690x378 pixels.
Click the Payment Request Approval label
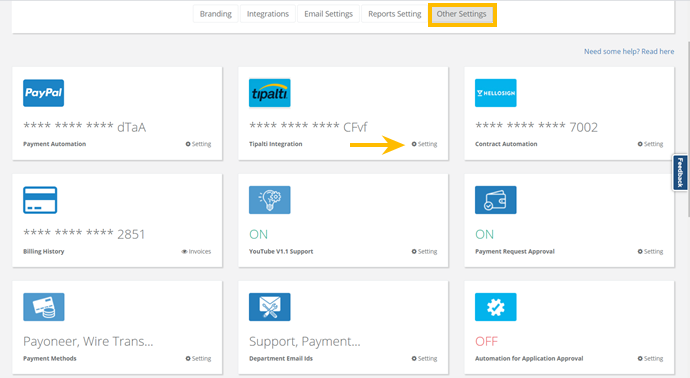coord(515,251)
